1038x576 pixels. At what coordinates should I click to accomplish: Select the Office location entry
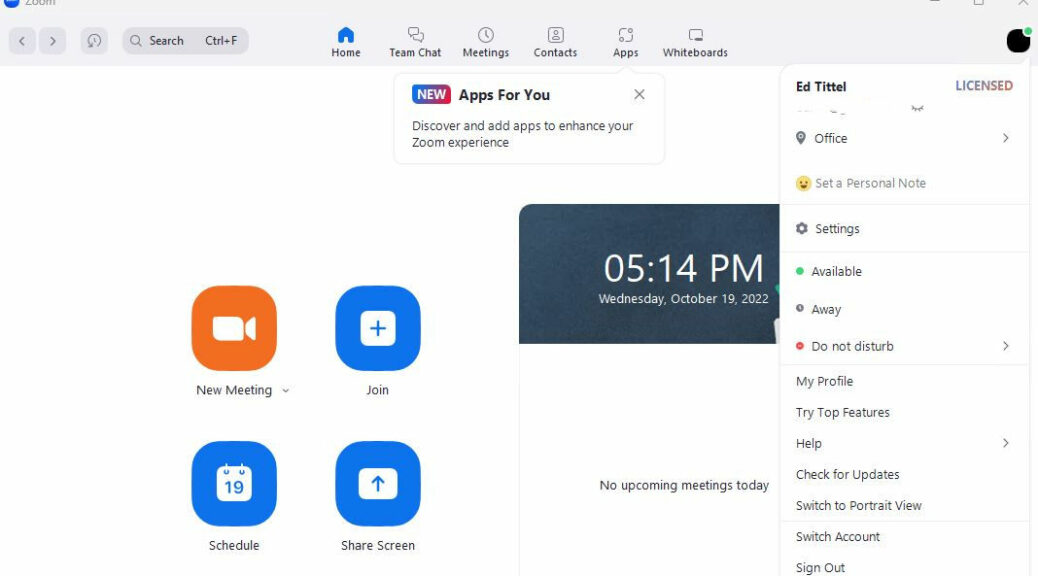click(904, 138)
